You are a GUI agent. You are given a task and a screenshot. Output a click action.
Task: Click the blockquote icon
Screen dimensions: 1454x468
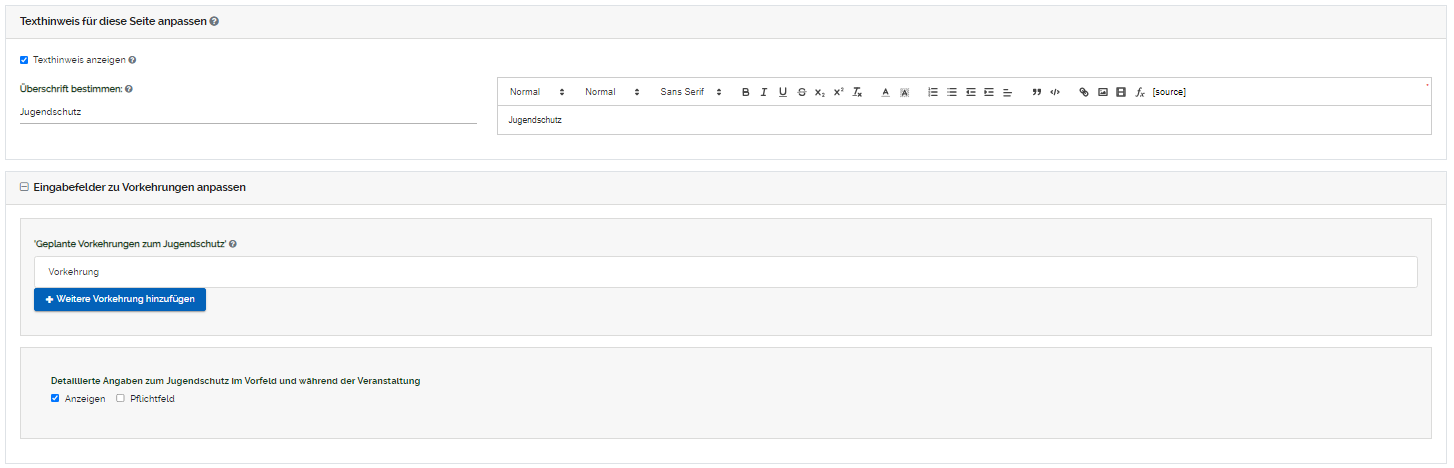[1037, 92]
